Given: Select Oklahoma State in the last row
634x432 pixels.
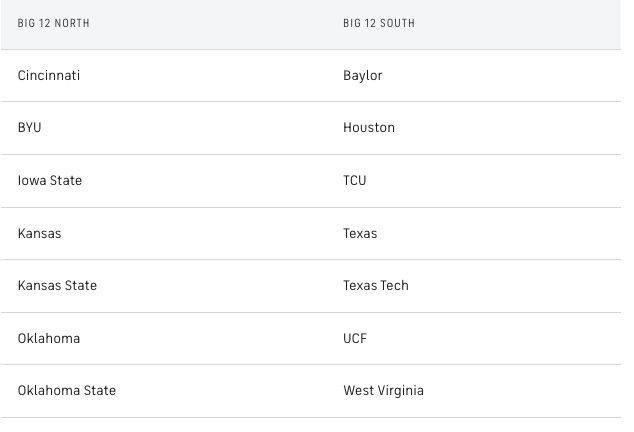Looking at the screenshot, I should coord(66,391).
